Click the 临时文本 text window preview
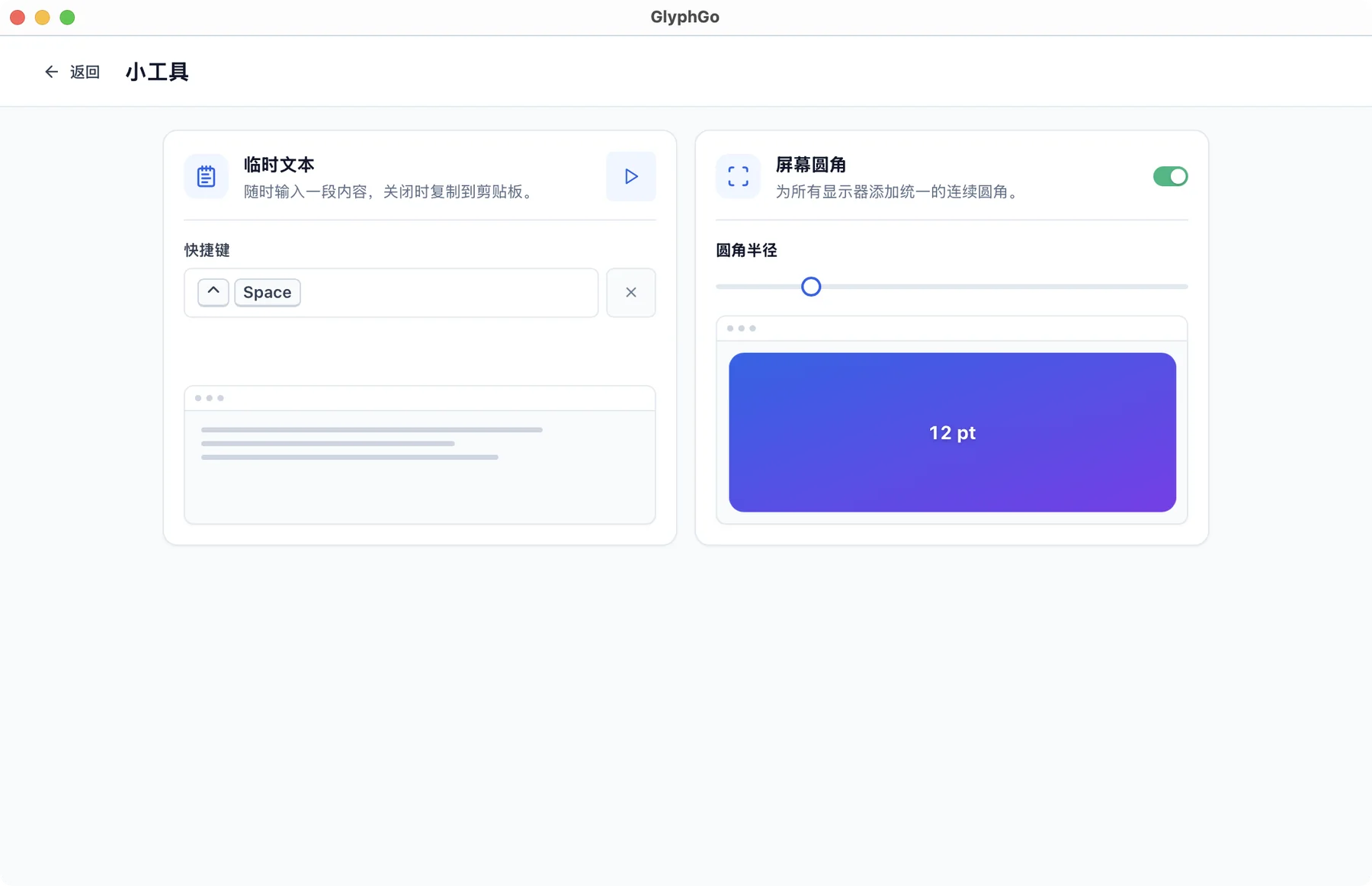 point(419,455)
